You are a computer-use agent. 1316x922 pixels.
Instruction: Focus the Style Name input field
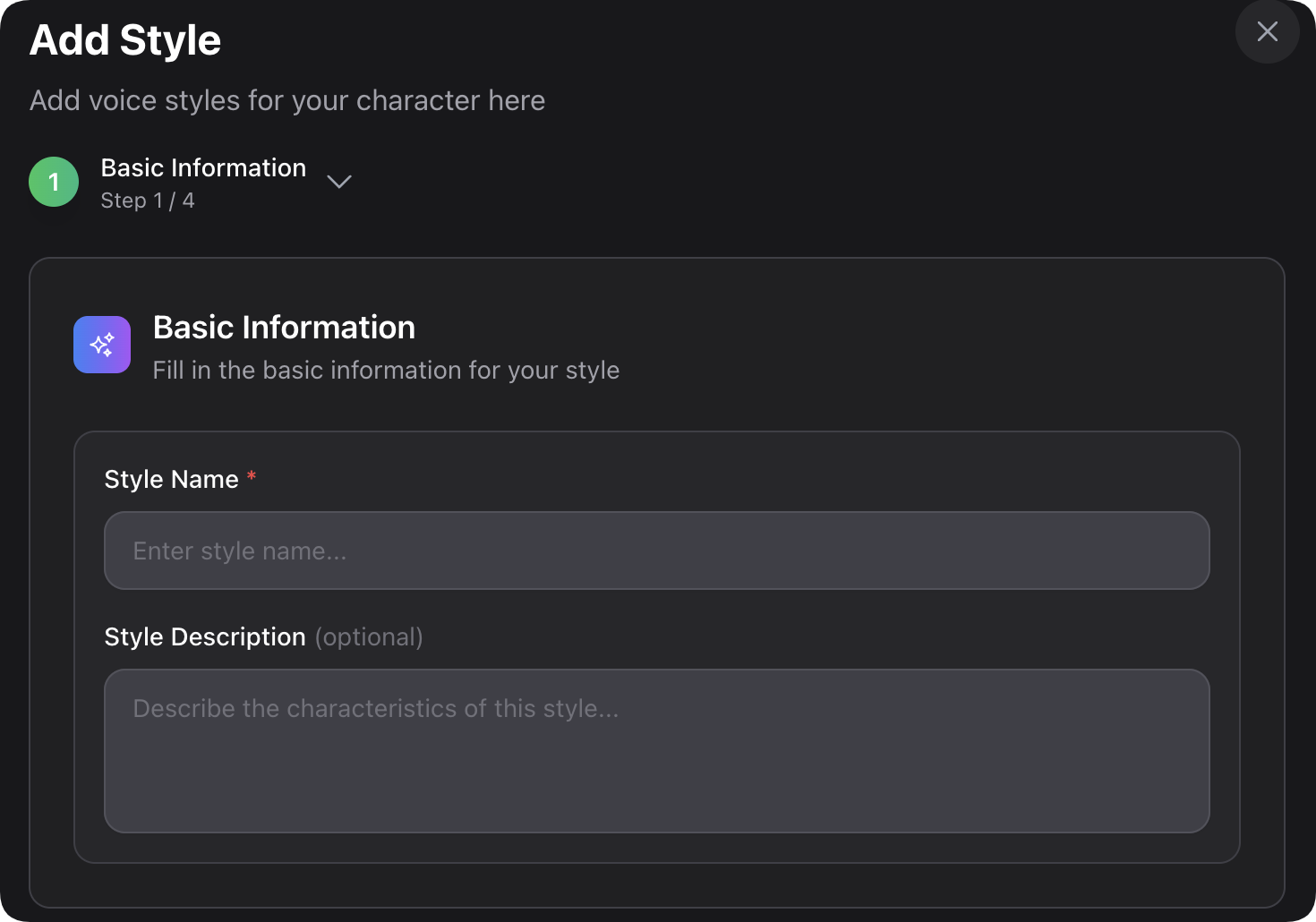pos(656,551)
